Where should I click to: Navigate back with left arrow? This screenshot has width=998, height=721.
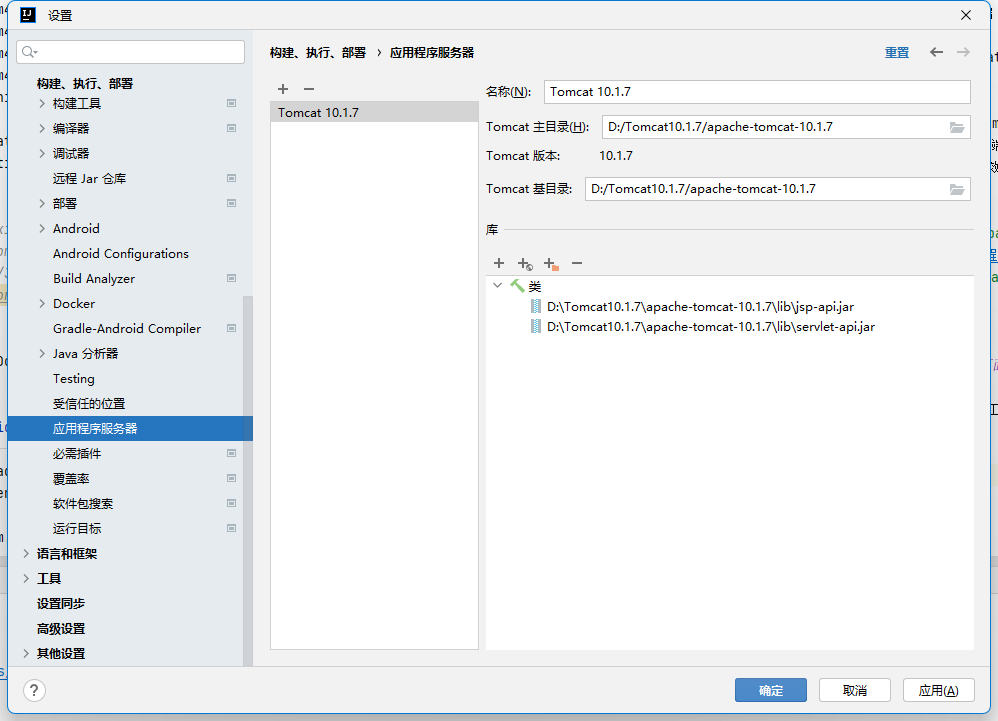(x=936, y=52)
